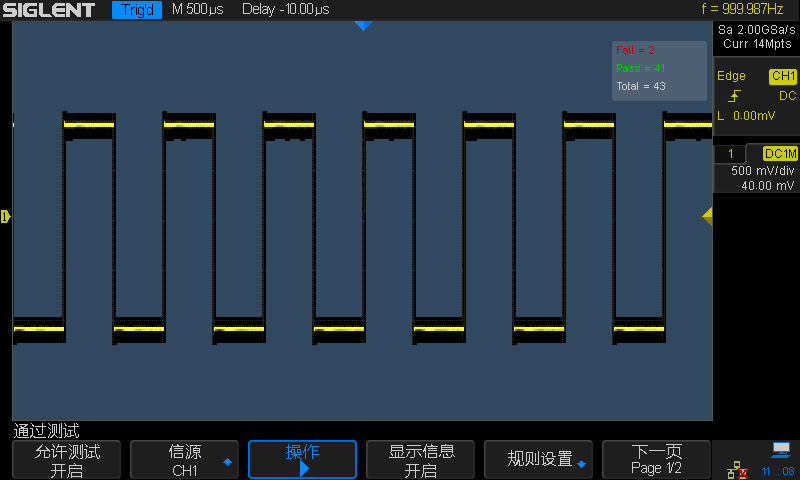The width and height of the screenshot is (800, 480).
Task: Click the yellow trigger level arrow
Action: coord(707,216)
